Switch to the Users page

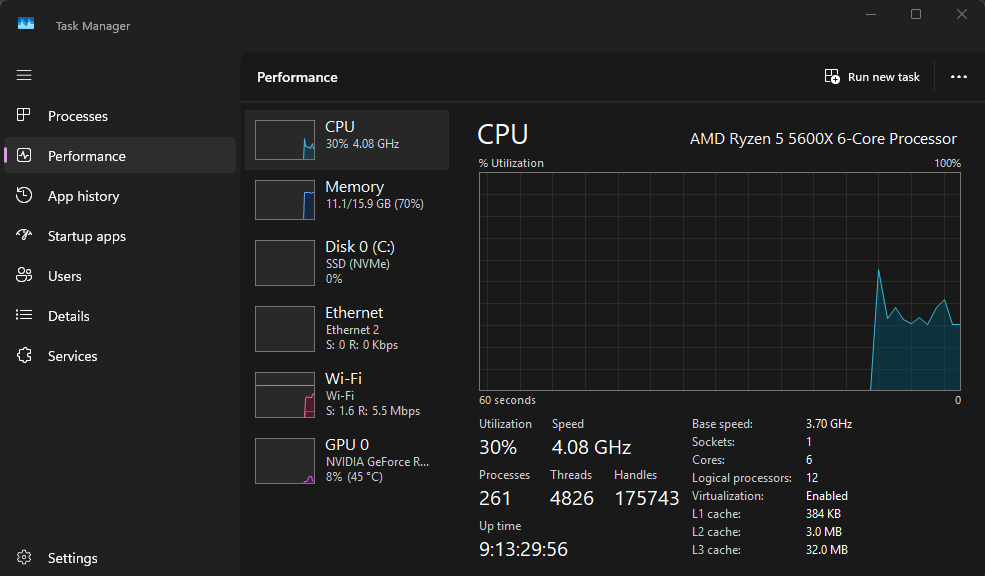(120, 276)
